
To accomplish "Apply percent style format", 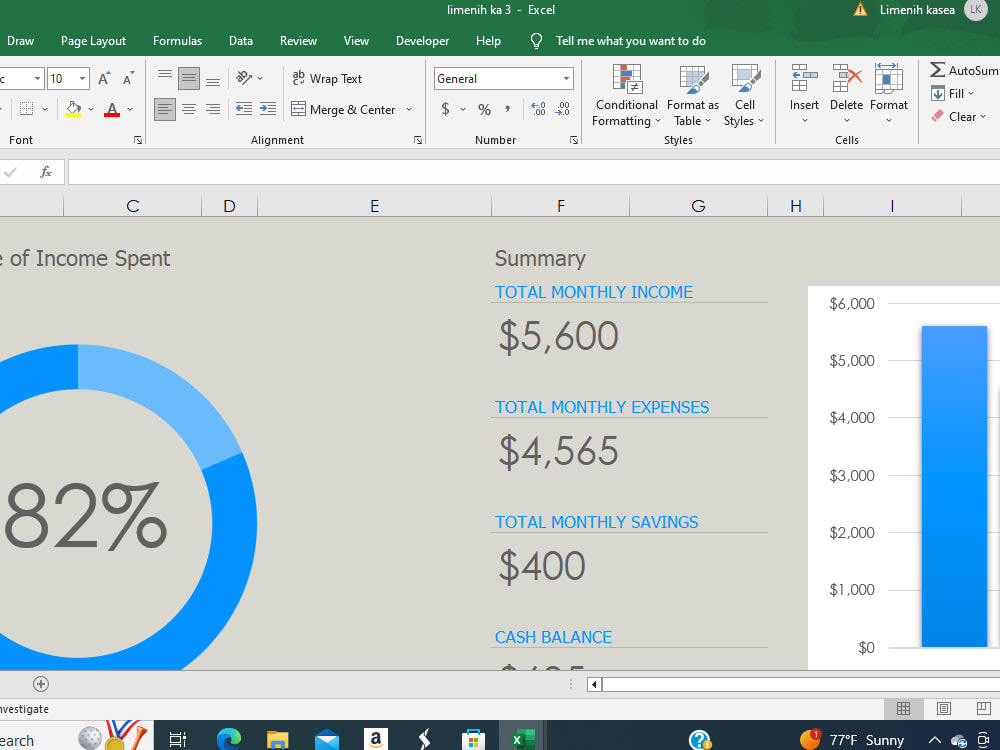I will [484, 110].
